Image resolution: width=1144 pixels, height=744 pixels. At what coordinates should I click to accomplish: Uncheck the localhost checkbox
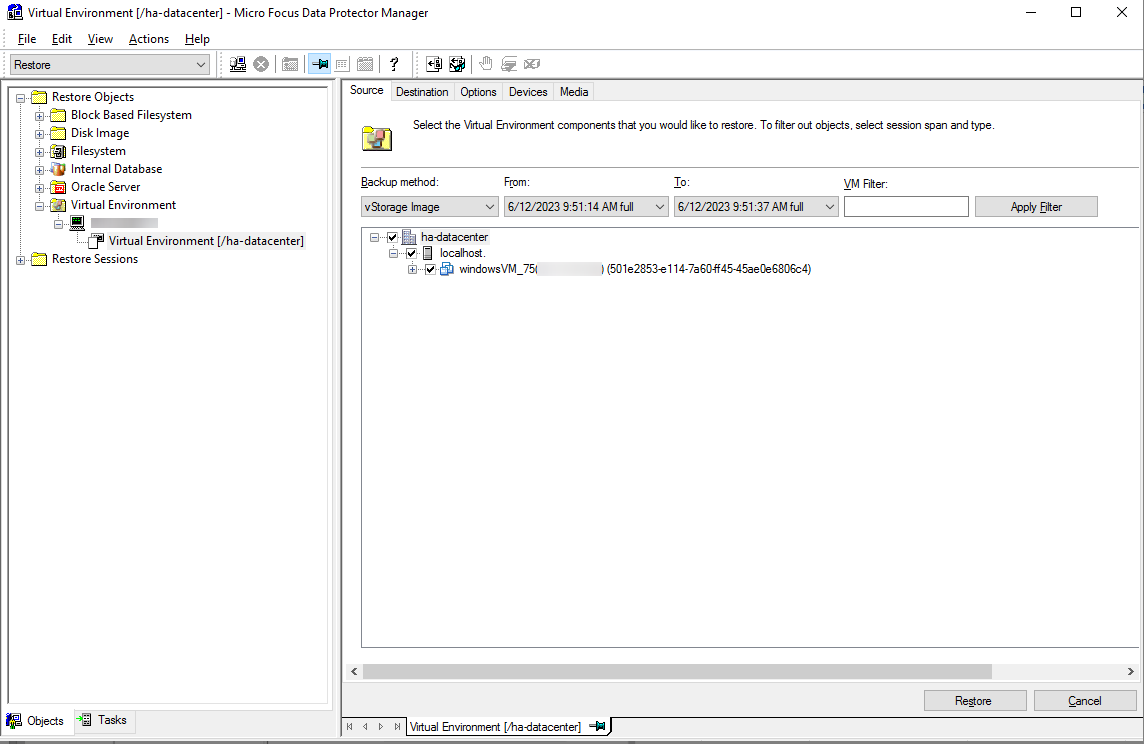[x=411, y=253]
